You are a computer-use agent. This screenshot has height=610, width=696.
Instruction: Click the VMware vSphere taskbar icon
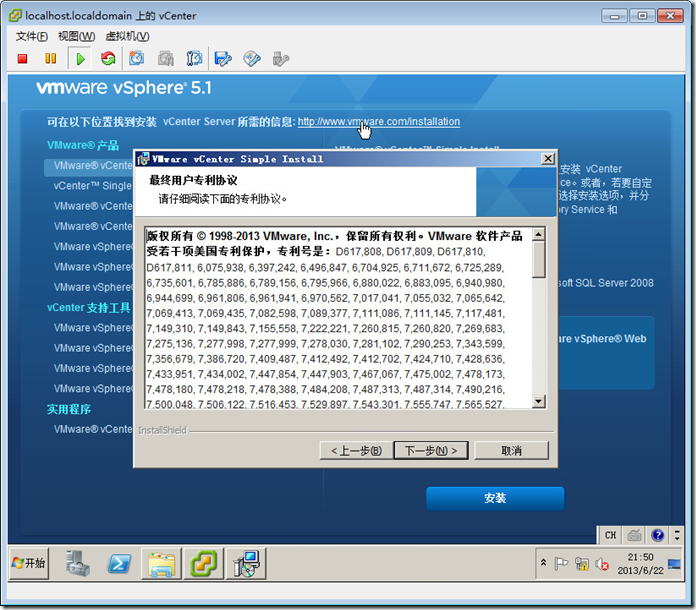coord(204,563)
